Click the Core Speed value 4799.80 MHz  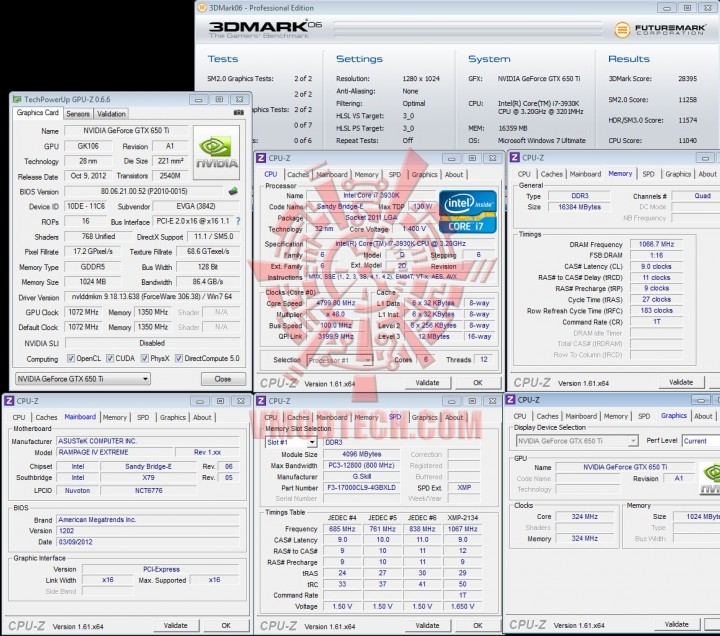coord(337,303)
